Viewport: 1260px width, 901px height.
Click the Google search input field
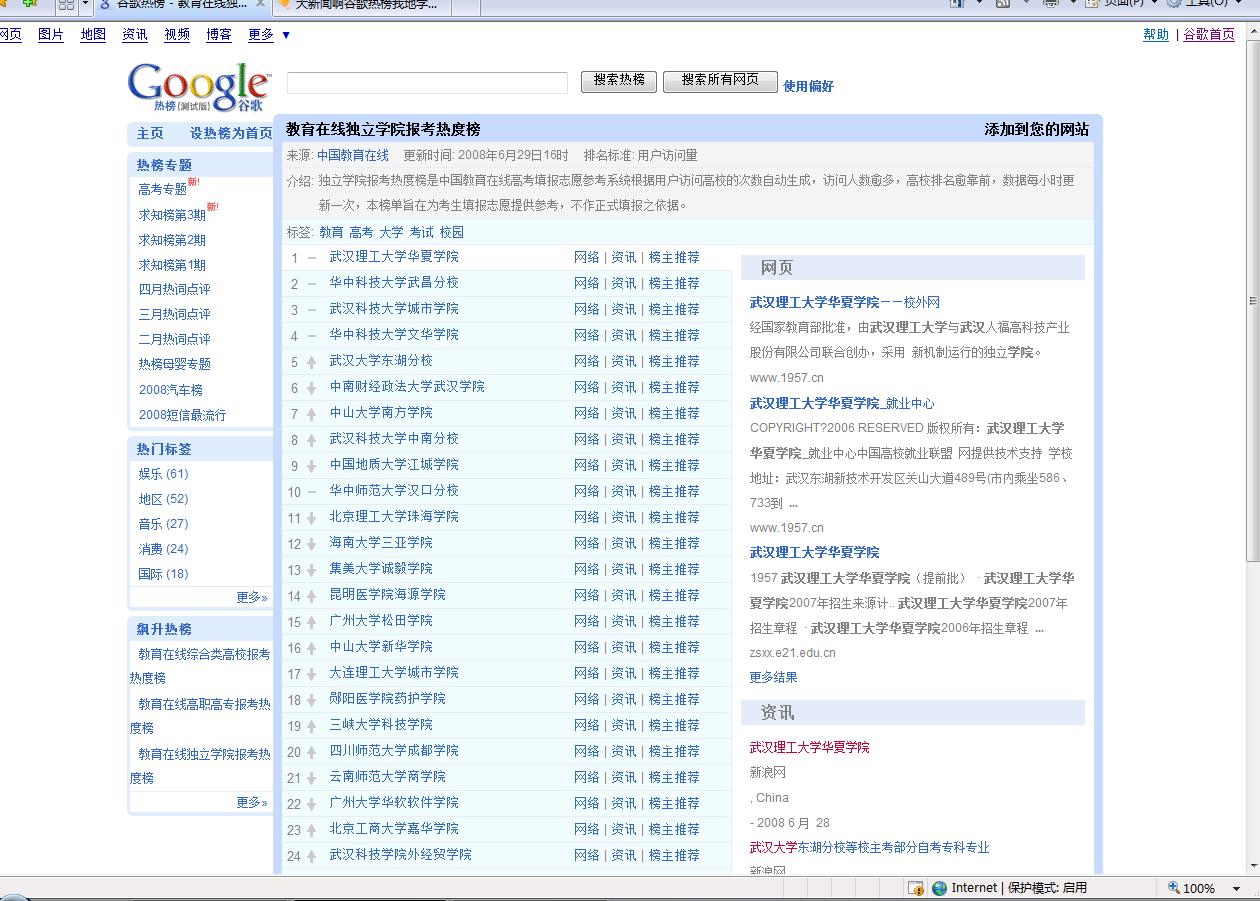point(427,83)
